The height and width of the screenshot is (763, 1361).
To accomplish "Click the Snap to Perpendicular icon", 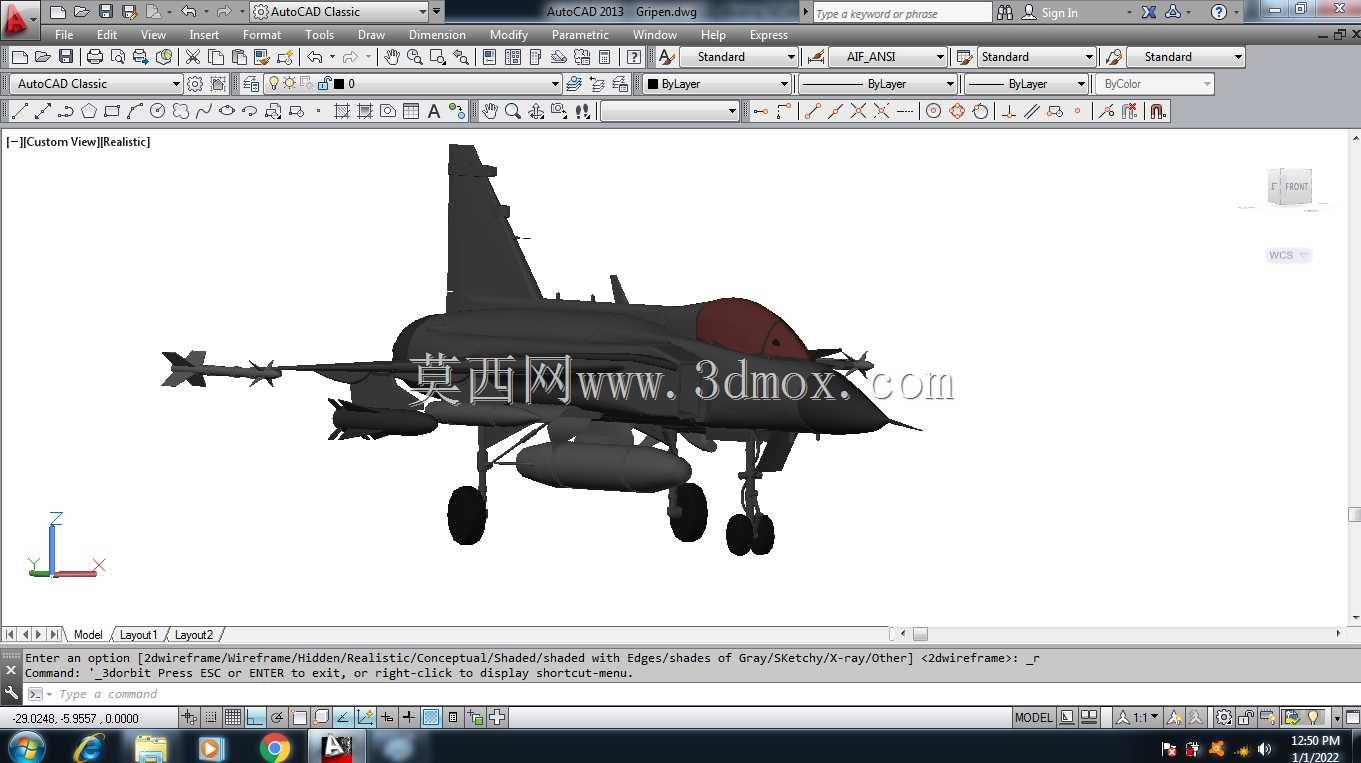I will pos(1008,111).
